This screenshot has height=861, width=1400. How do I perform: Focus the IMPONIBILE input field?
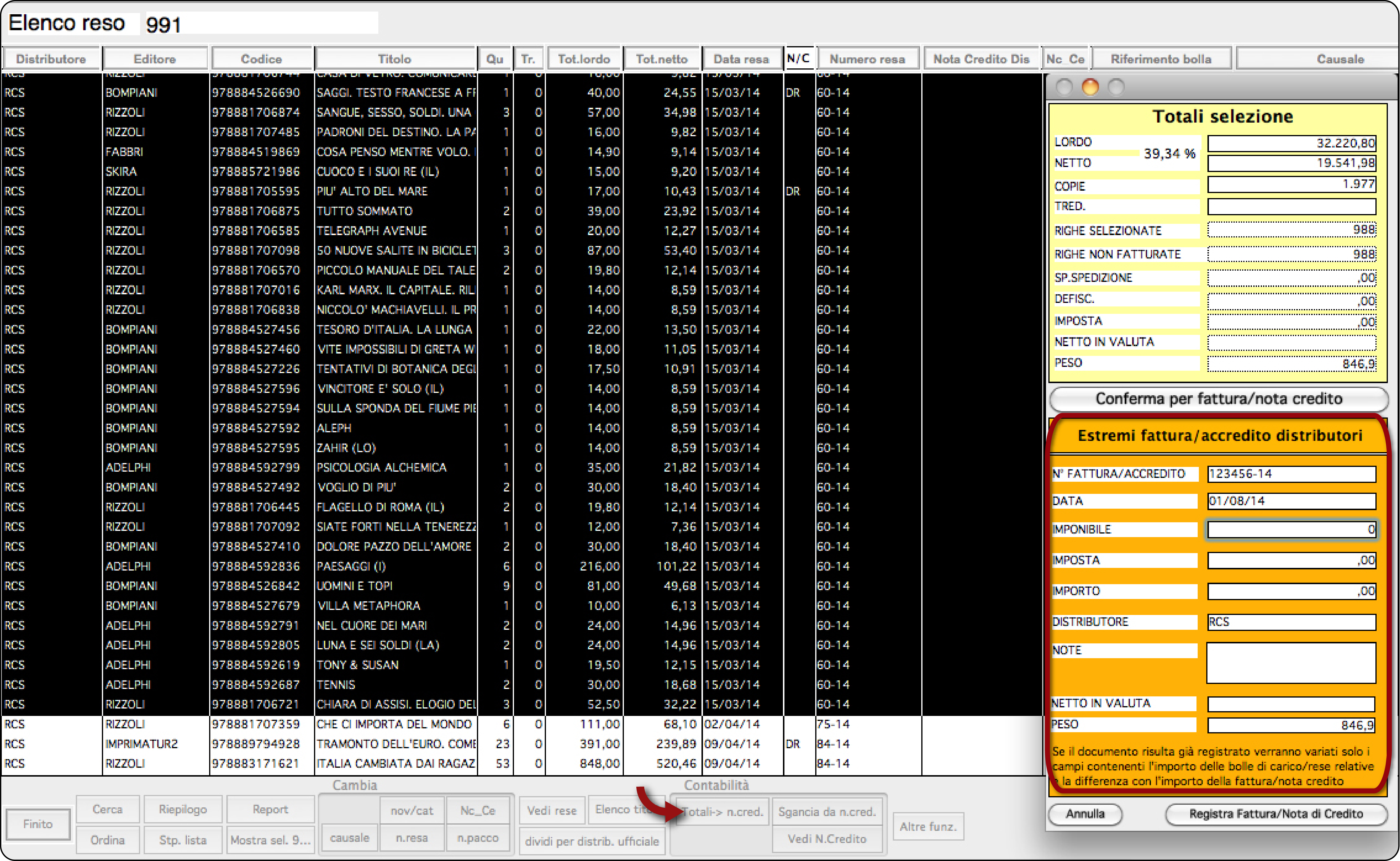(x=1291, y=530)
